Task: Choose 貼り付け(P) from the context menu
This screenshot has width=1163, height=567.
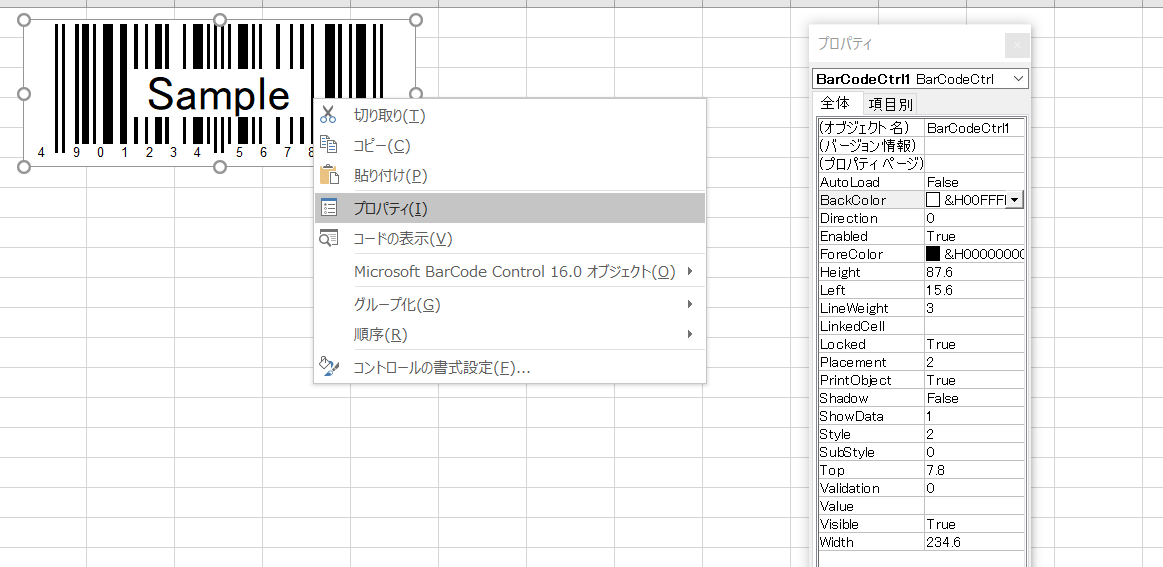Action: pos(510,176)
